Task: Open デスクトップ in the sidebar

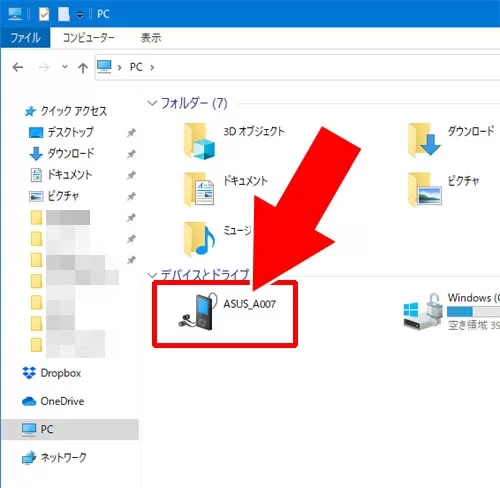Action: [70, 132]
